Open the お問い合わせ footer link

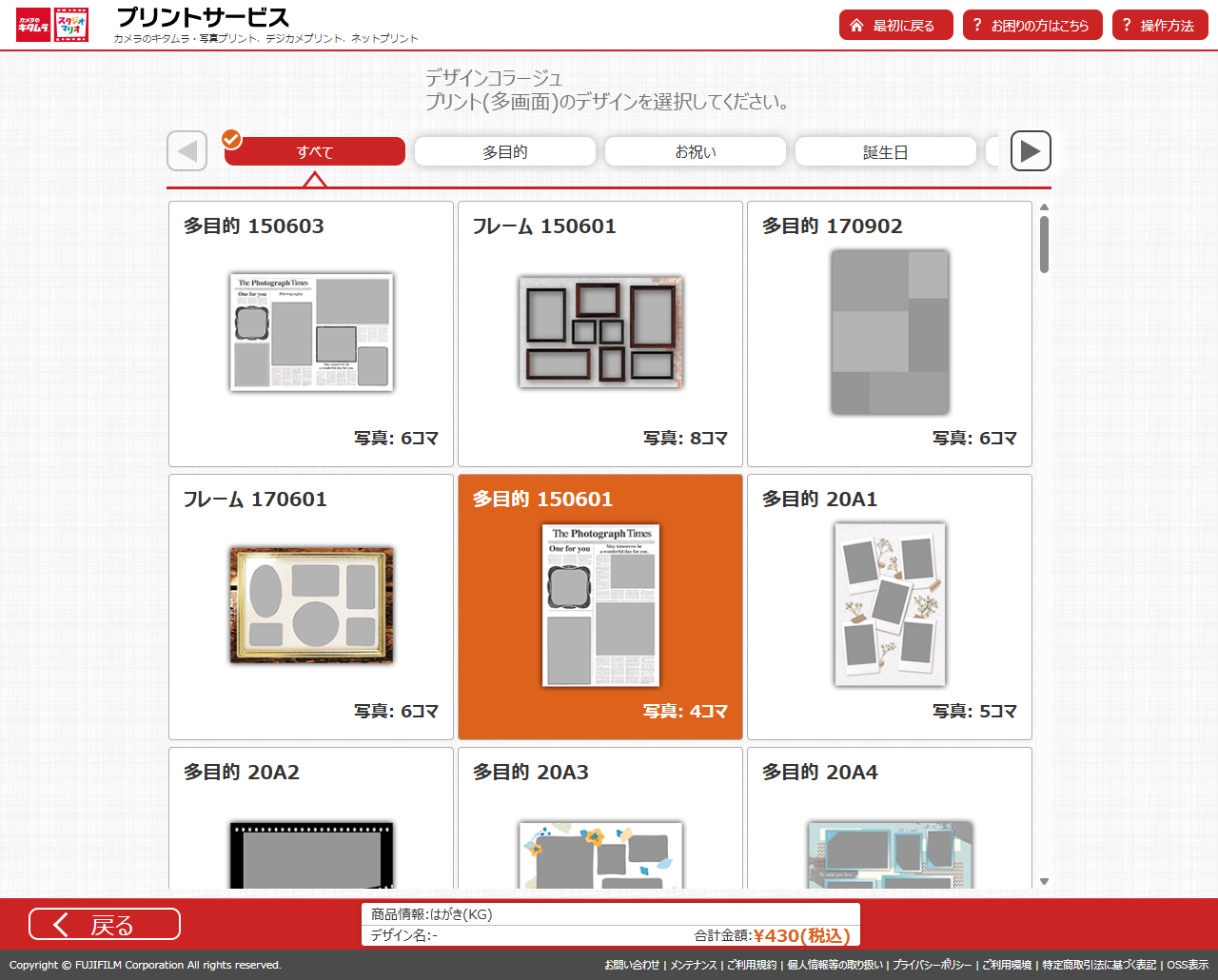(631, 965)
